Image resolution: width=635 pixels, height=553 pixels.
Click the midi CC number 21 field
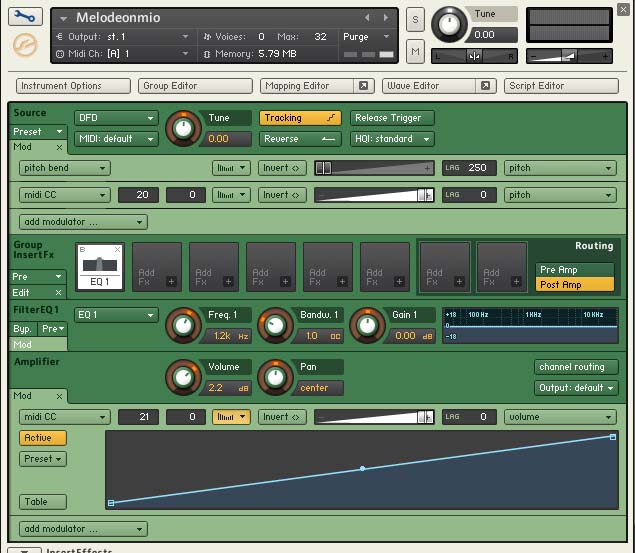[138, 417]
